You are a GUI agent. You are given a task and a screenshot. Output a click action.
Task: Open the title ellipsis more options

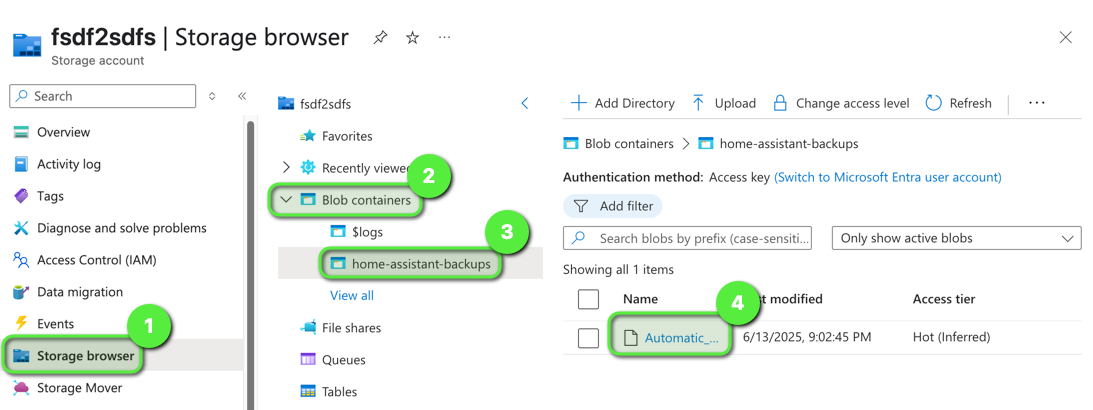444,38
